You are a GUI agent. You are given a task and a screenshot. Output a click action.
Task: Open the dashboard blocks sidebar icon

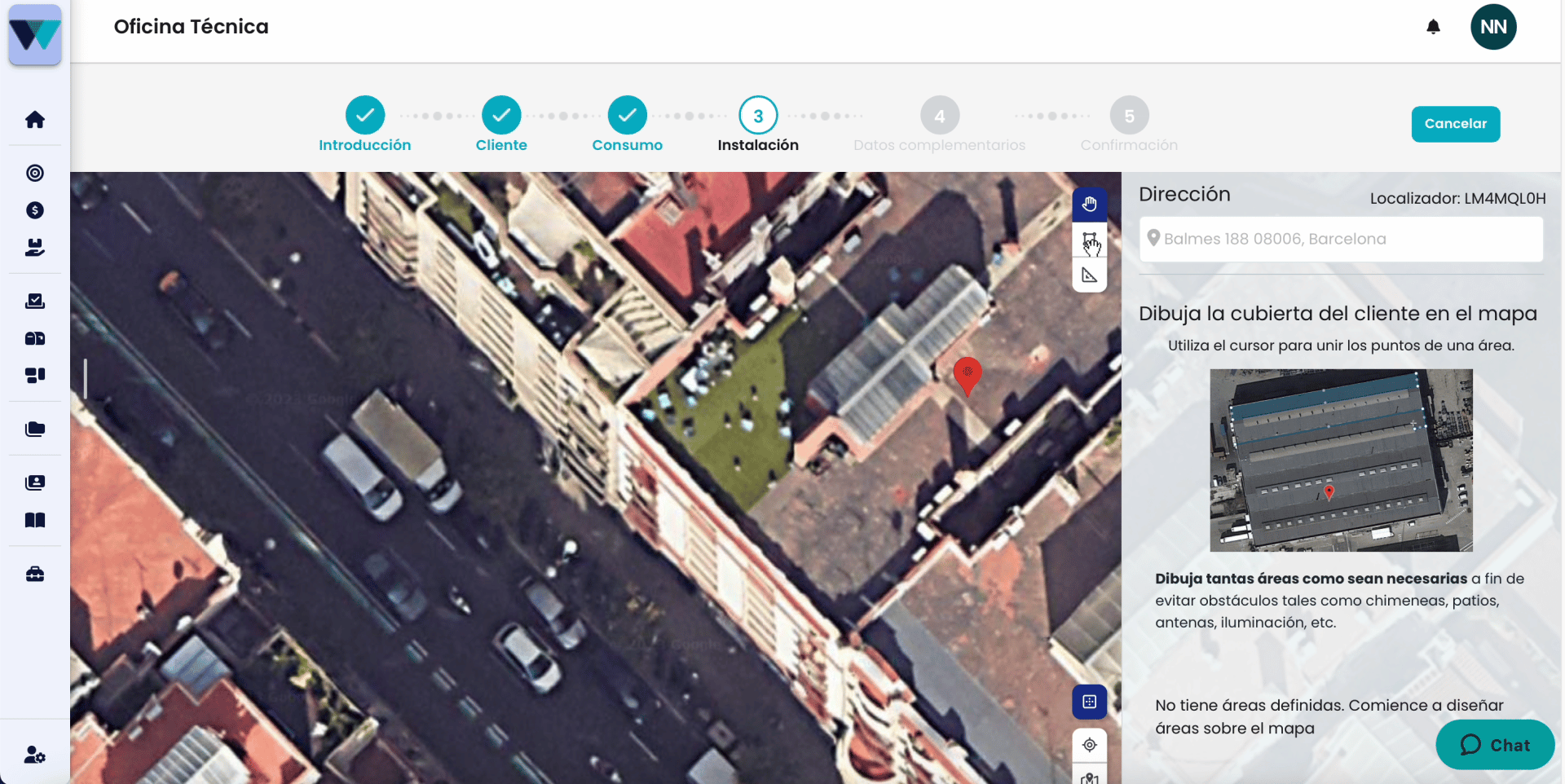click(35, 376)
